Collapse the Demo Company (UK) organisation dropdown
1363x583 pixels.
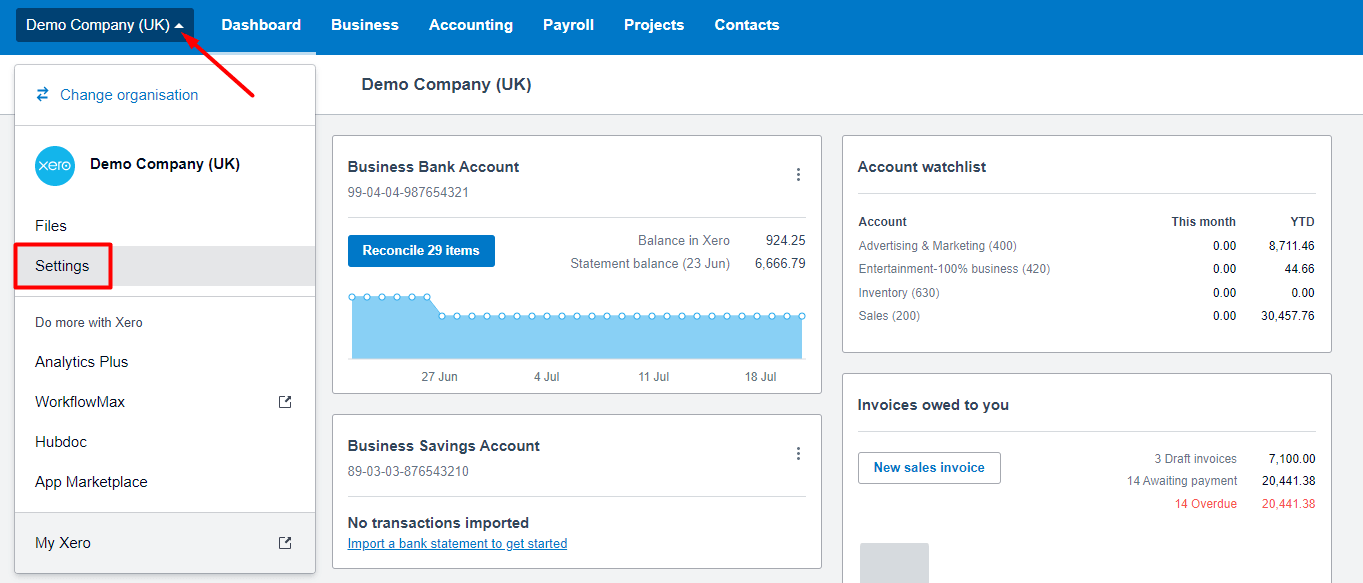(x=105, y=25)
